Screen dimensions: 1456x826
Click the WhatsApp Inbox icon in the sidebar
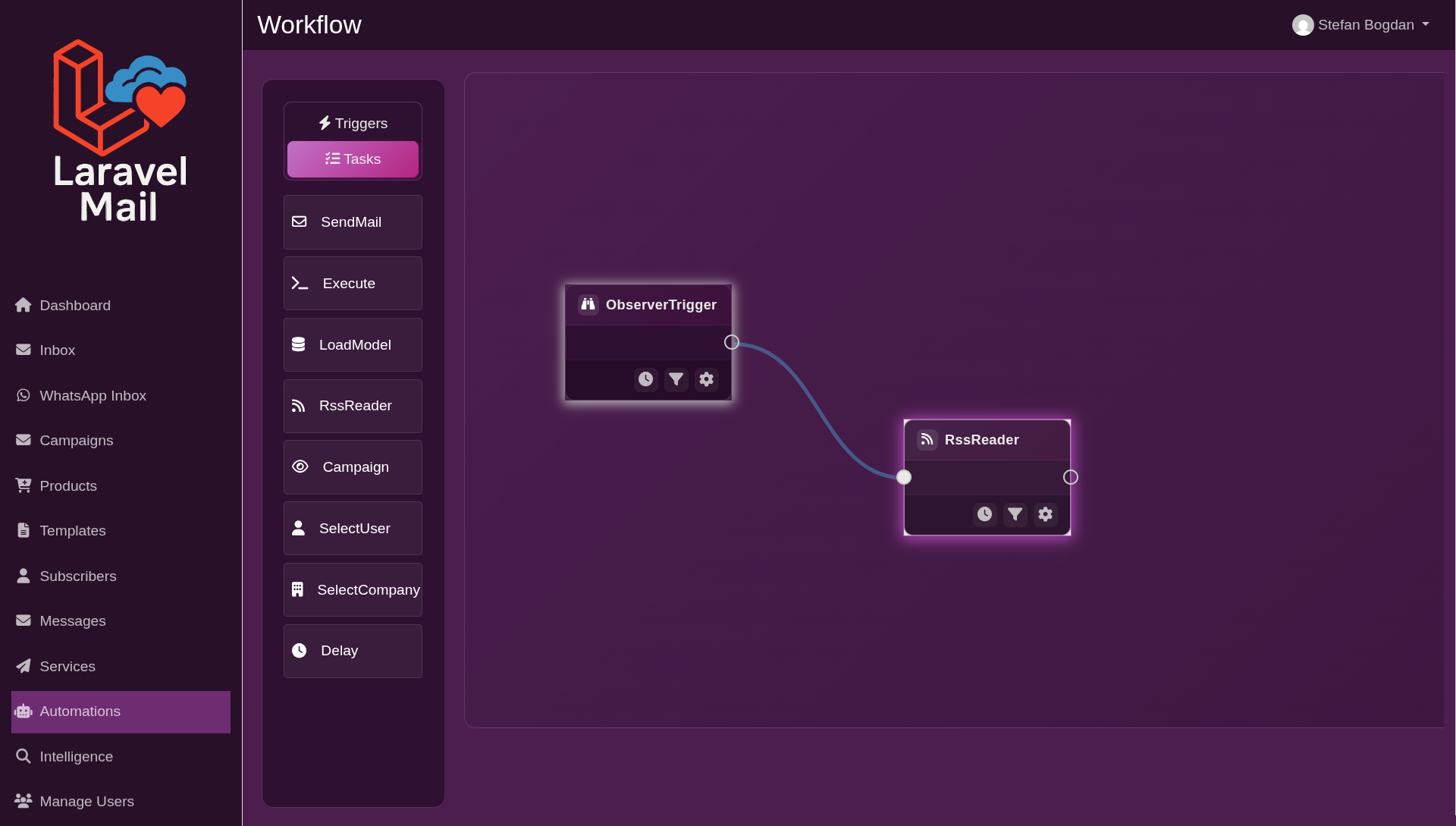(23, 395)
